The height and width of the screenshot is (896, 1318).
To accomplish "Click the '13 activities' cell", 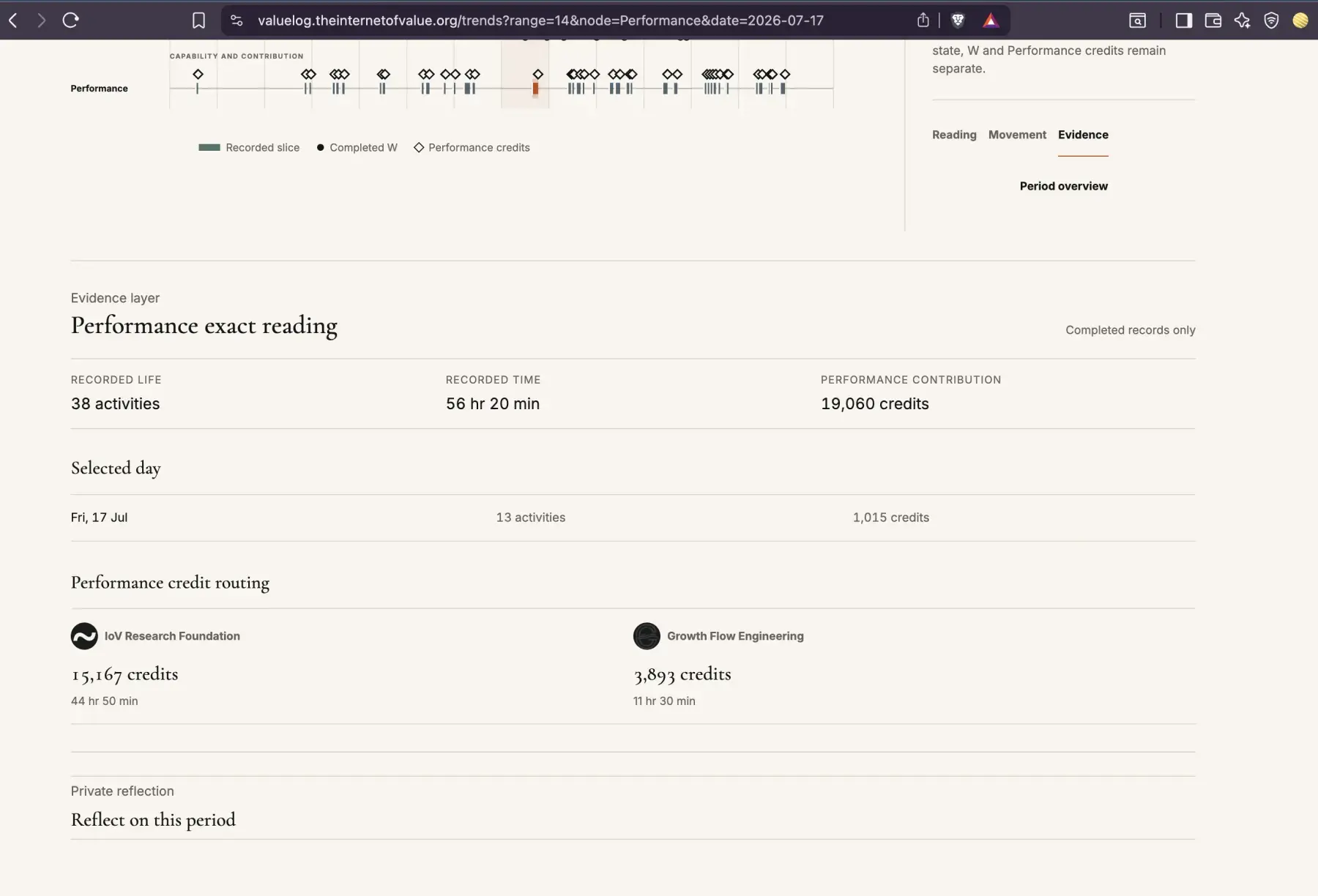I will pyautogui.click(x=530, y=518).
